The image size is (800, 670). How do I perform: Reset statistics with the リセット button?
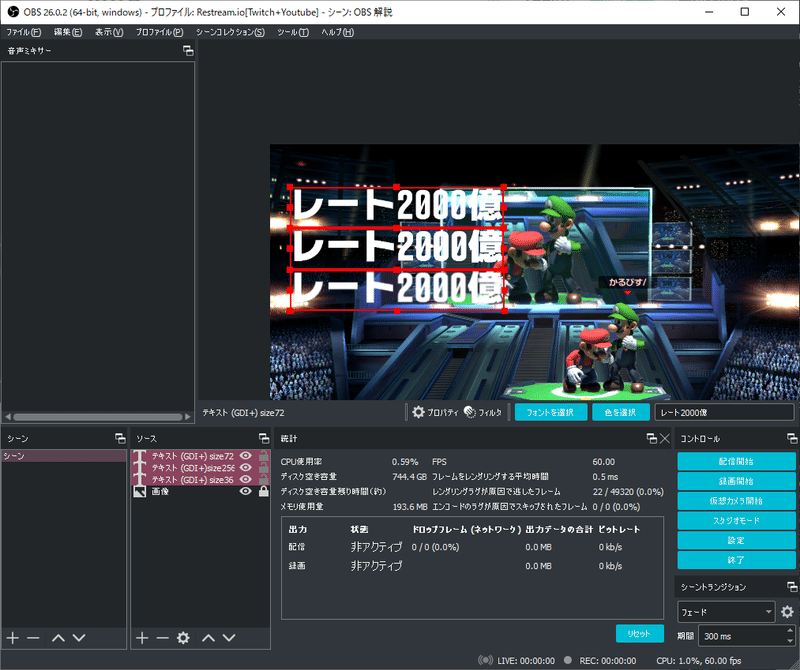tap(640, 633)
